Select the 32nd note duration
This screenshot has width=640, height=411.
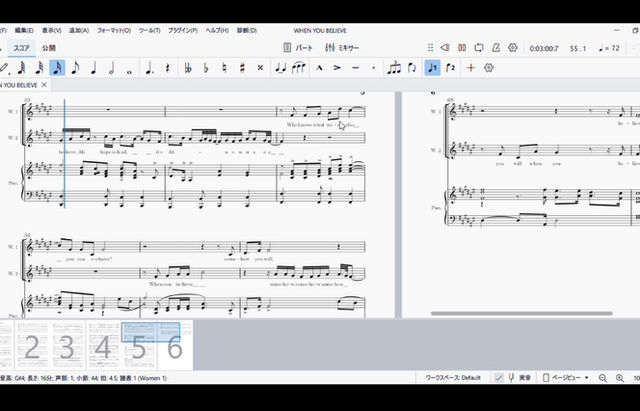39,68
